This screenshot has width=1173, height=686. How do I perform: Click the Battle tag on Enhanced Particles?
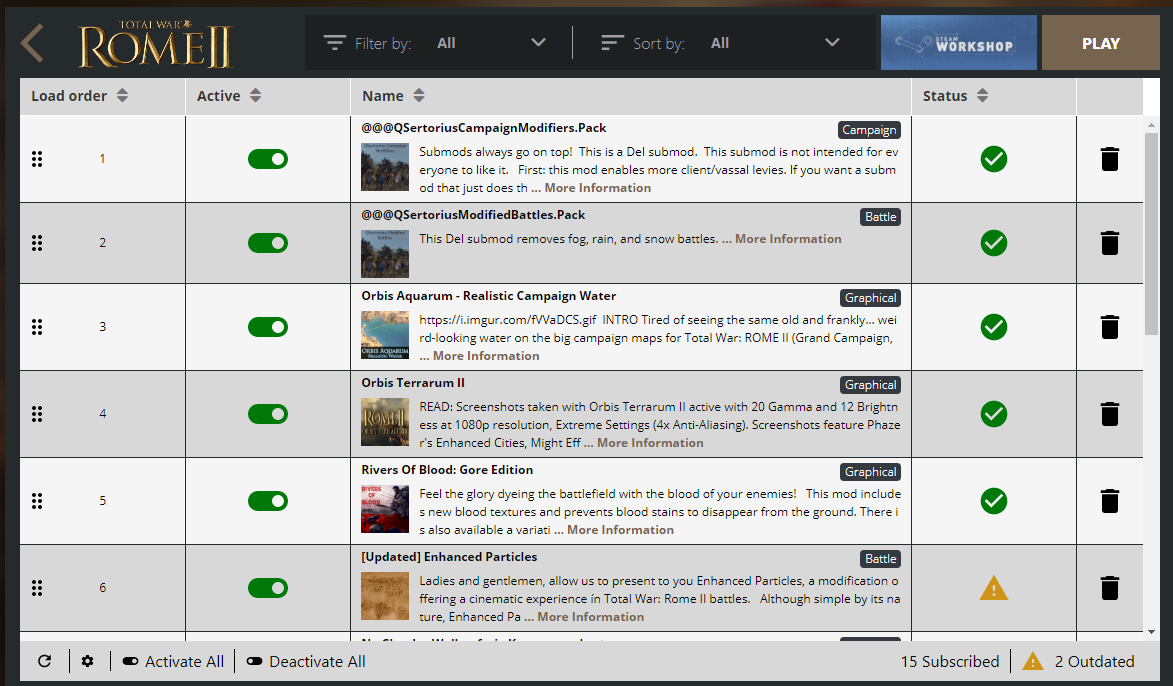click(880, 559)
